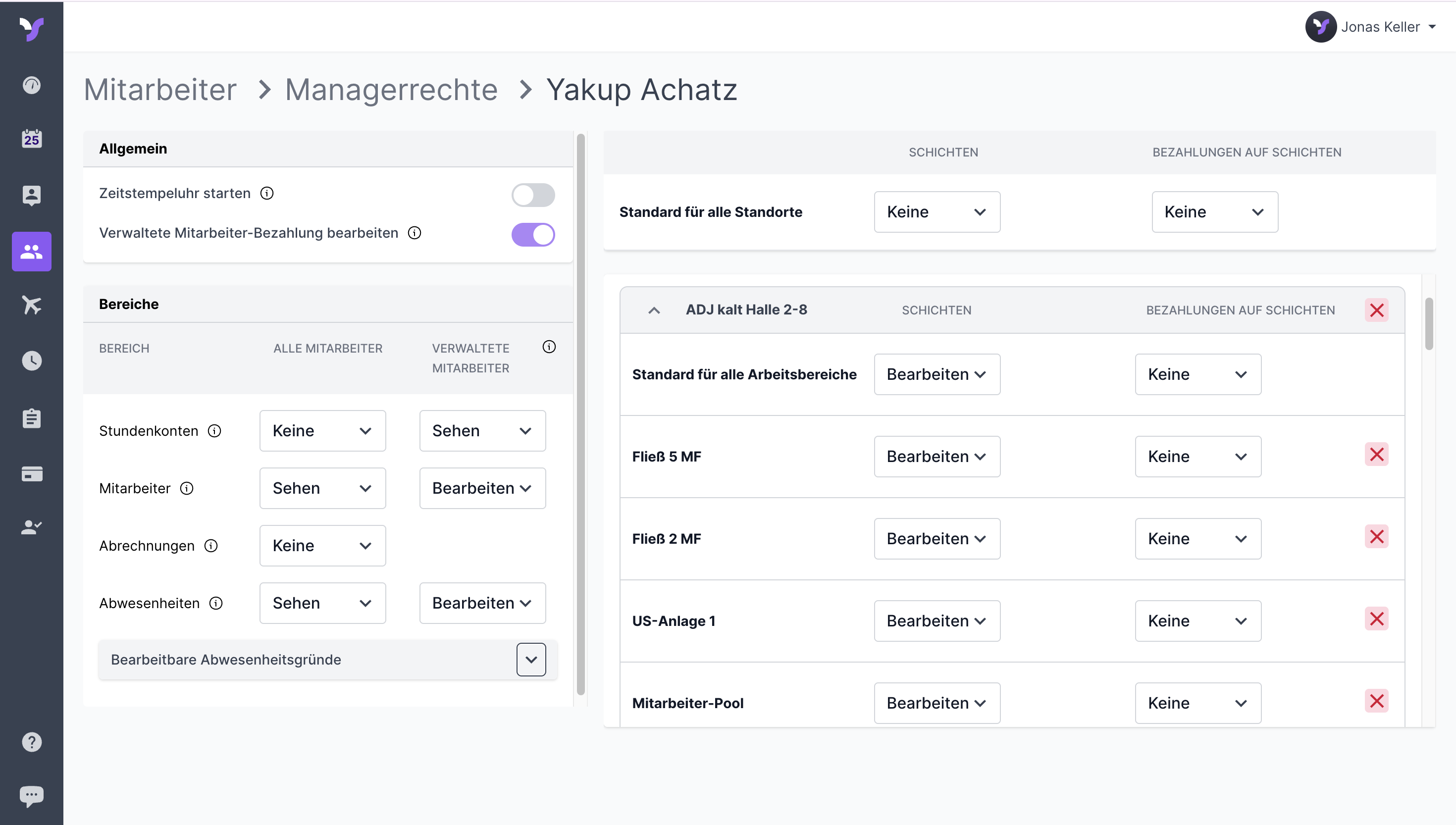Viewport: 1456px width, 825px height.
Task: Open Stundenkonten Alle Mitarbeiter dropdown
Action: click(x=323, y=431)
